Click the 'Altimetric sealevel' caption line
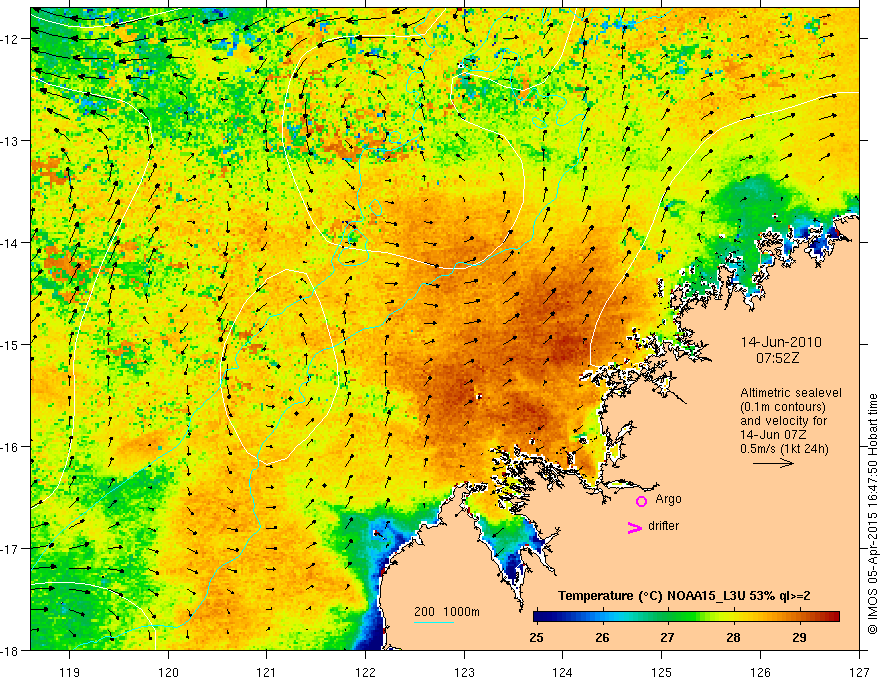880x680 pixels. click(x=791, y=393)
